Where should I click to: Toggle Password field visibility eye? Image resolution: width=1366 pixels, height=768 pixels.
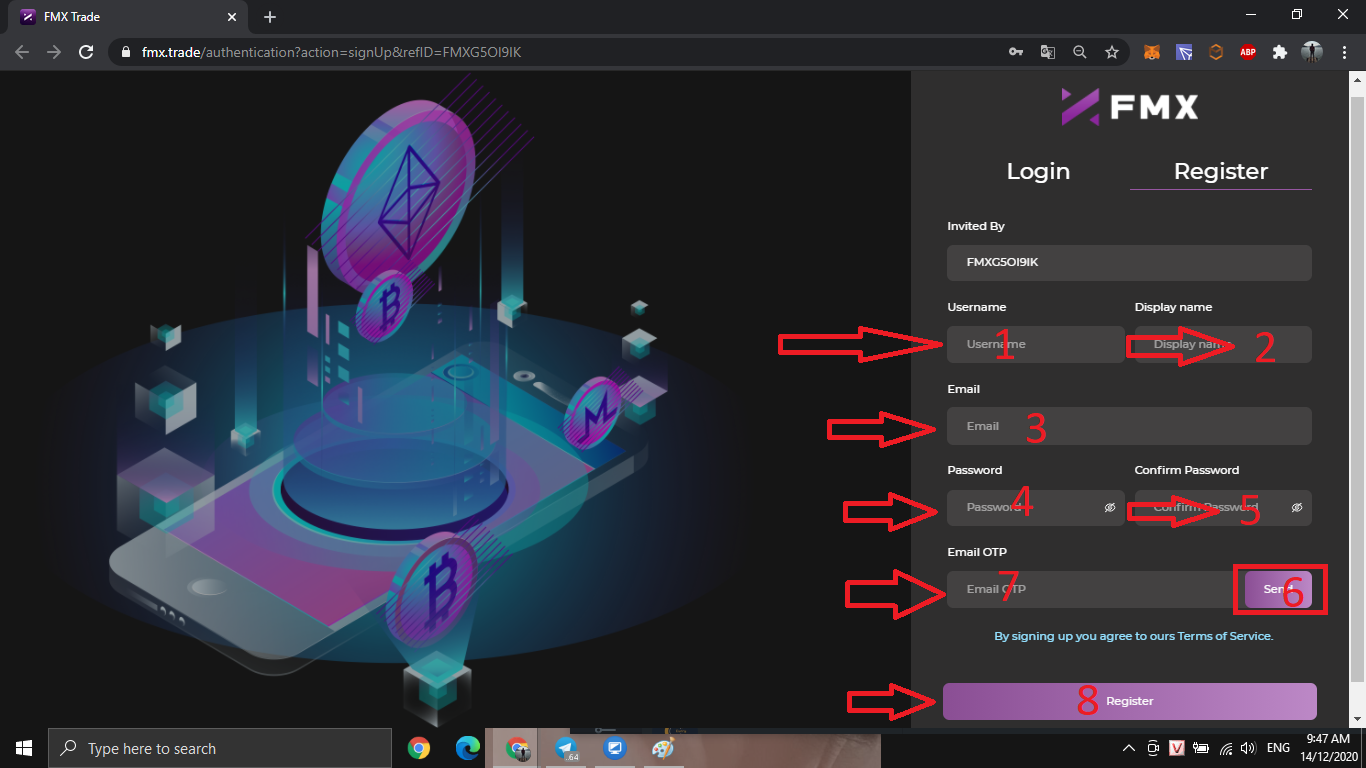coord(1109,507)
